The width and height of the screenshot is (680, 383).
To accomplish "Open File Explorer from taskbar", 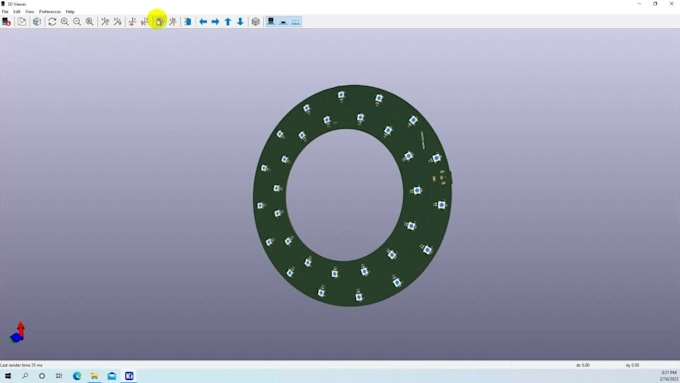I will click(94, 376).
